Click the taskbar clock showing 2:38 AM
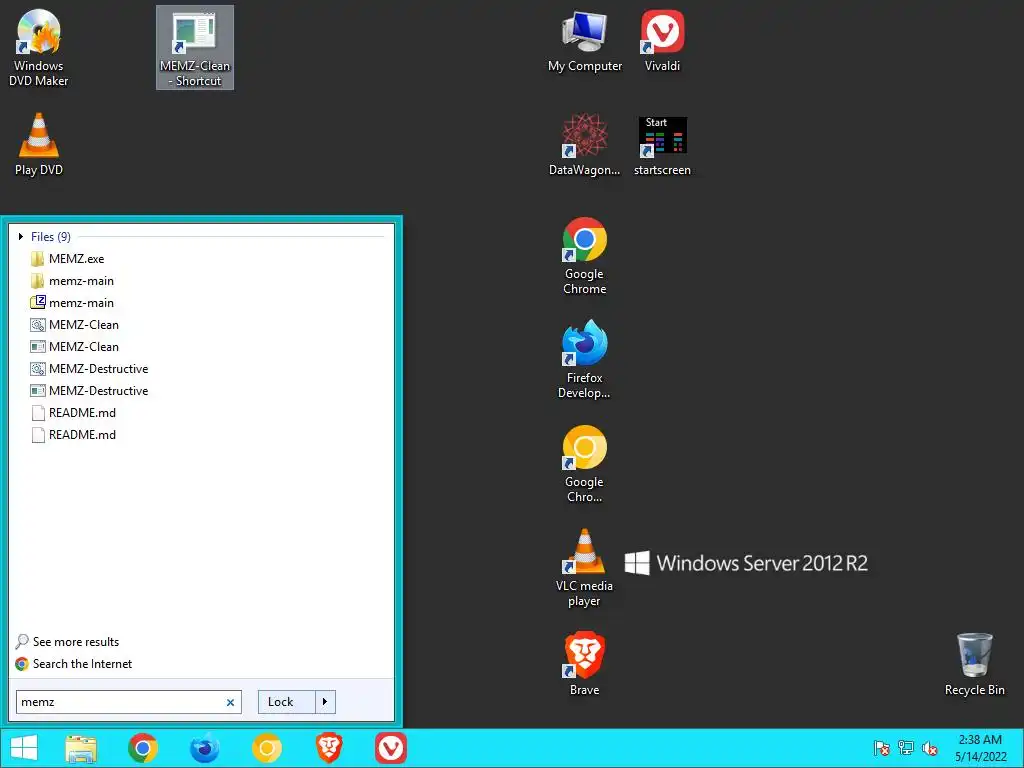This screenshot has width=1024, height=768. pyautogui.click(x=980, y=748)
